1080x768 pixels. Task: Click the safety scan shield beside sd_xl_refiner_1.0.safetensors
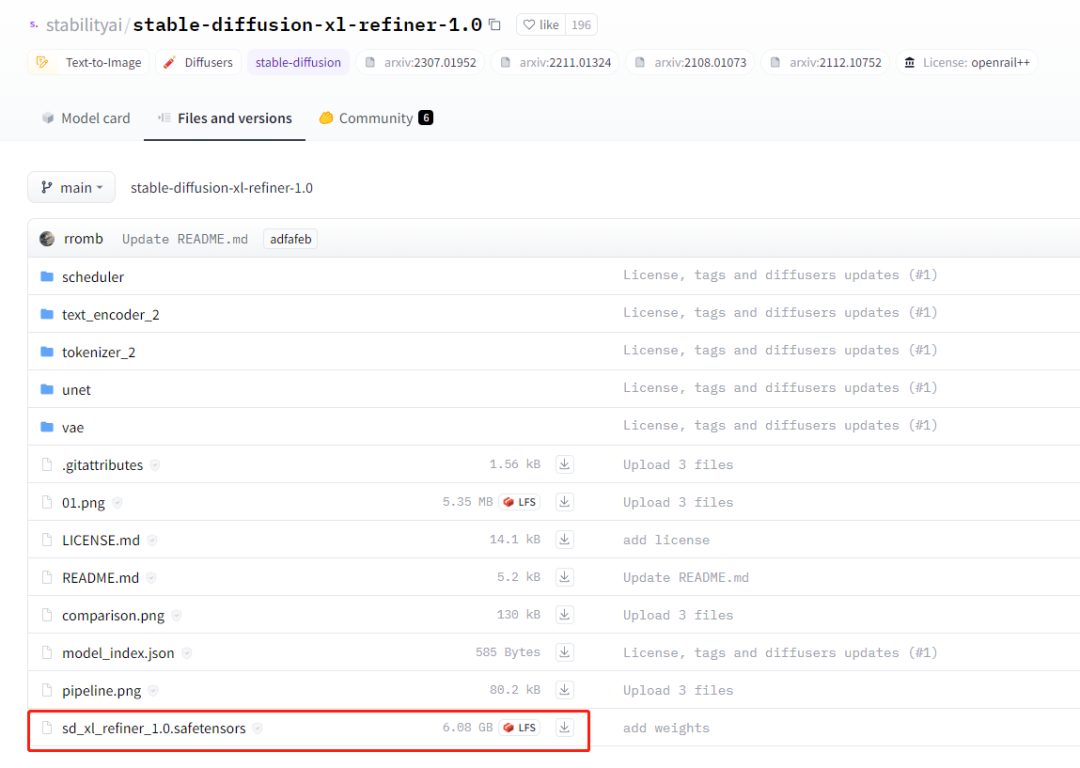click(258, 728)
